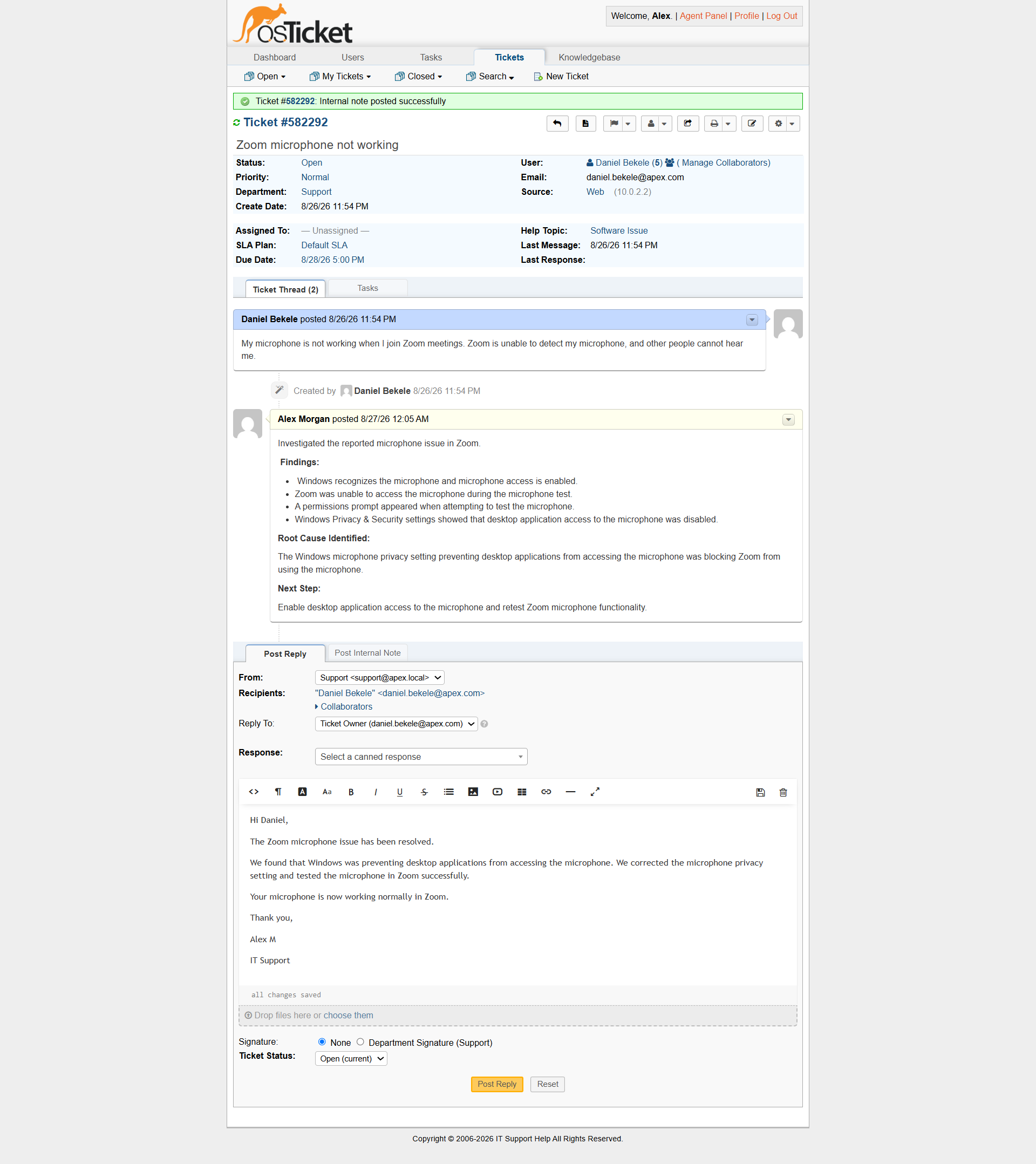Click the osTicket logo
1036x1164 pixels.
coord(292,24)
